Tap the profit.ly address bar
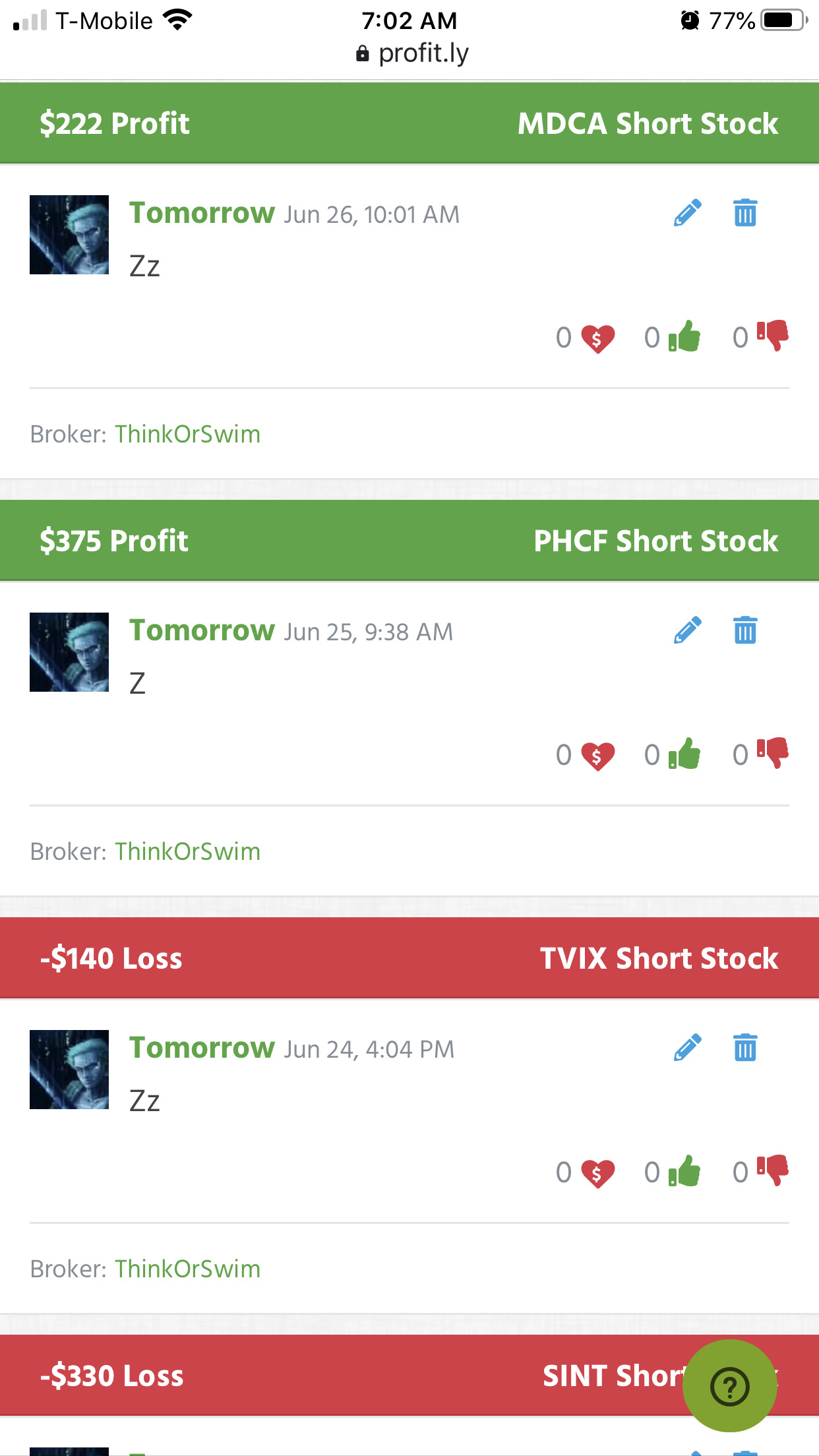This screenshot has height=1456, width=819. pos(412,53)
